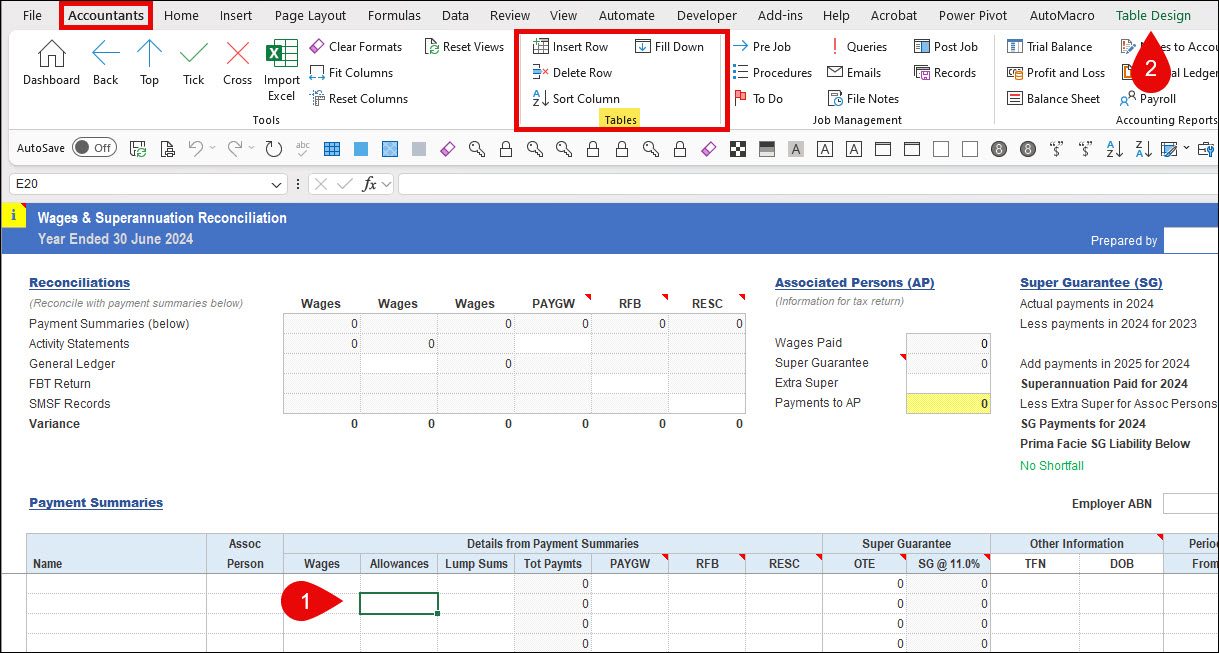Viewport: 1219px width, 653px height.
Task: Click the yellow info 'i' icon
Action: click(x=13, y=216)
